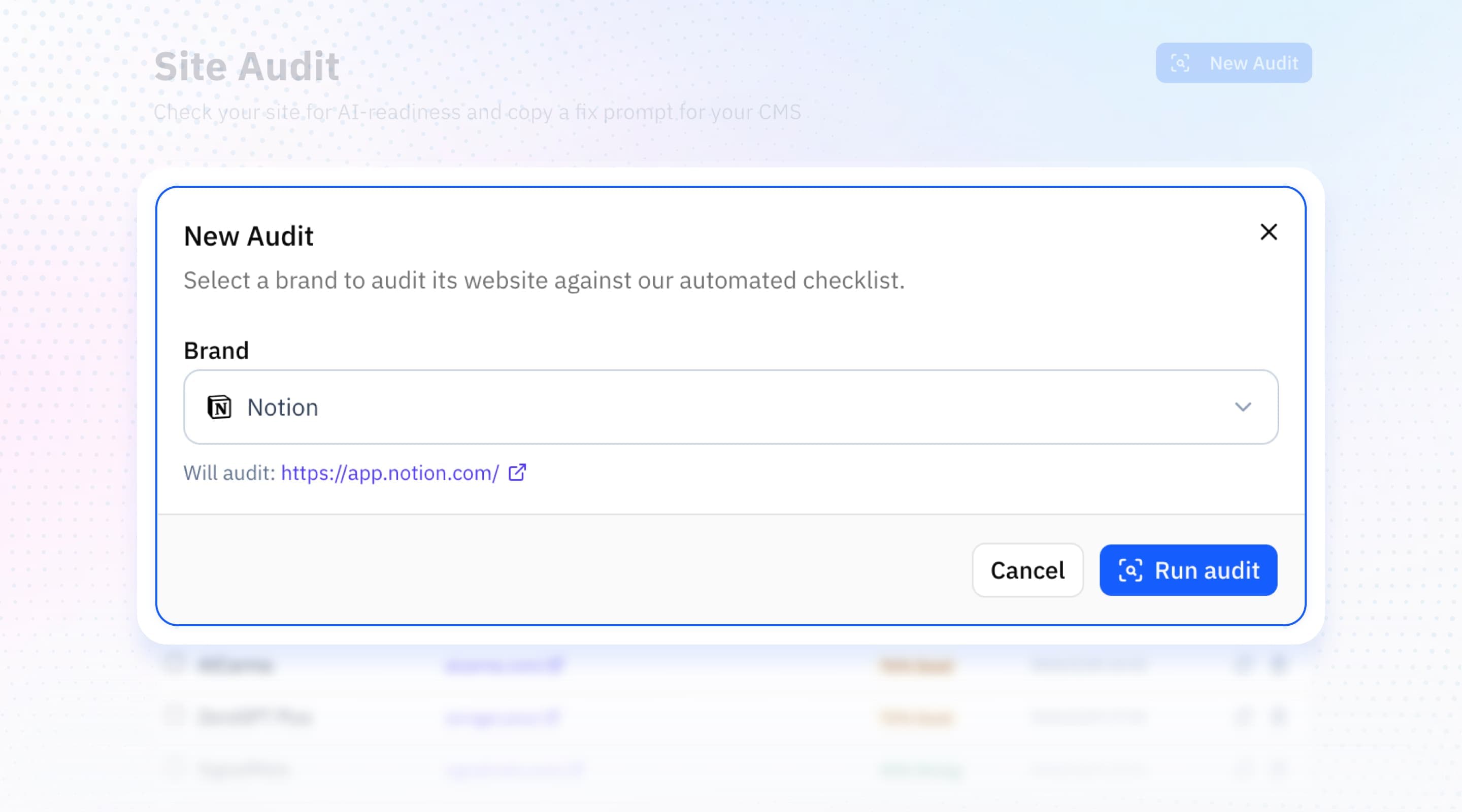
Task: Close the New Audit dialog with X
Action: click(1269, 232)
